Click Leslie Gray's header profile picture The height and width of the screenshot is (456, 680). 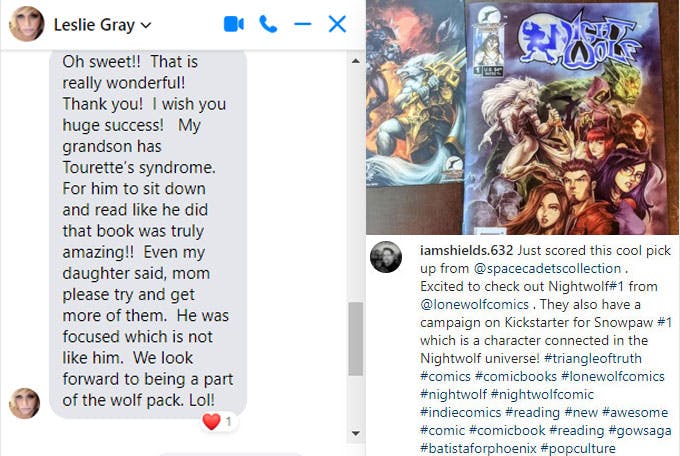tap(26, 23)
